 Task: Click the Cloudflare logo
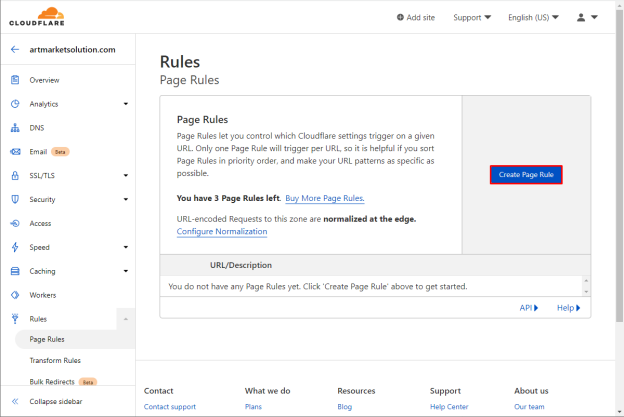pos(37,17)
